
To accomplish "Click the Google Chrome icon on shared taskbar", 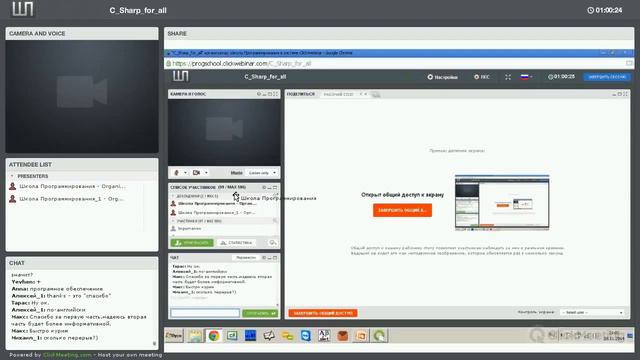I will point(213,336).
